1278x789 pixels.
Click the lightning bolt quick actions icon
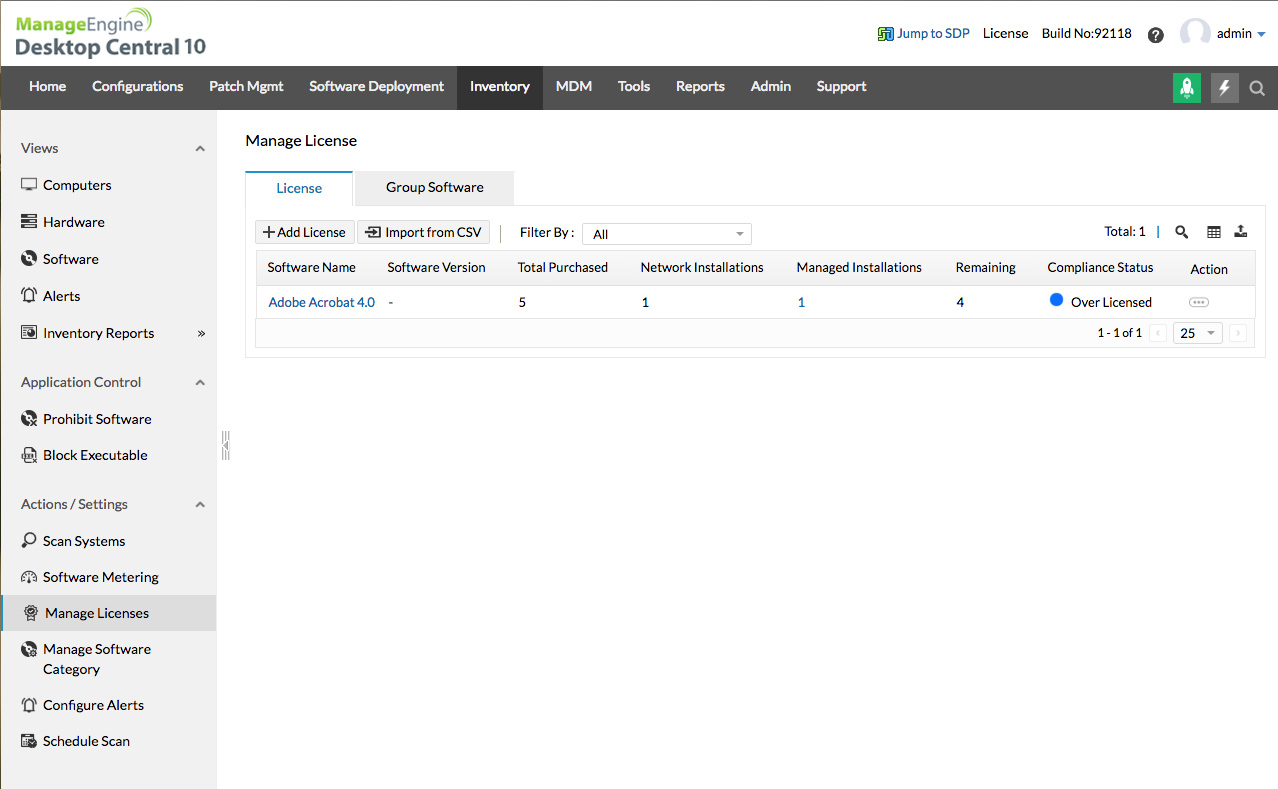[1225, 87]
